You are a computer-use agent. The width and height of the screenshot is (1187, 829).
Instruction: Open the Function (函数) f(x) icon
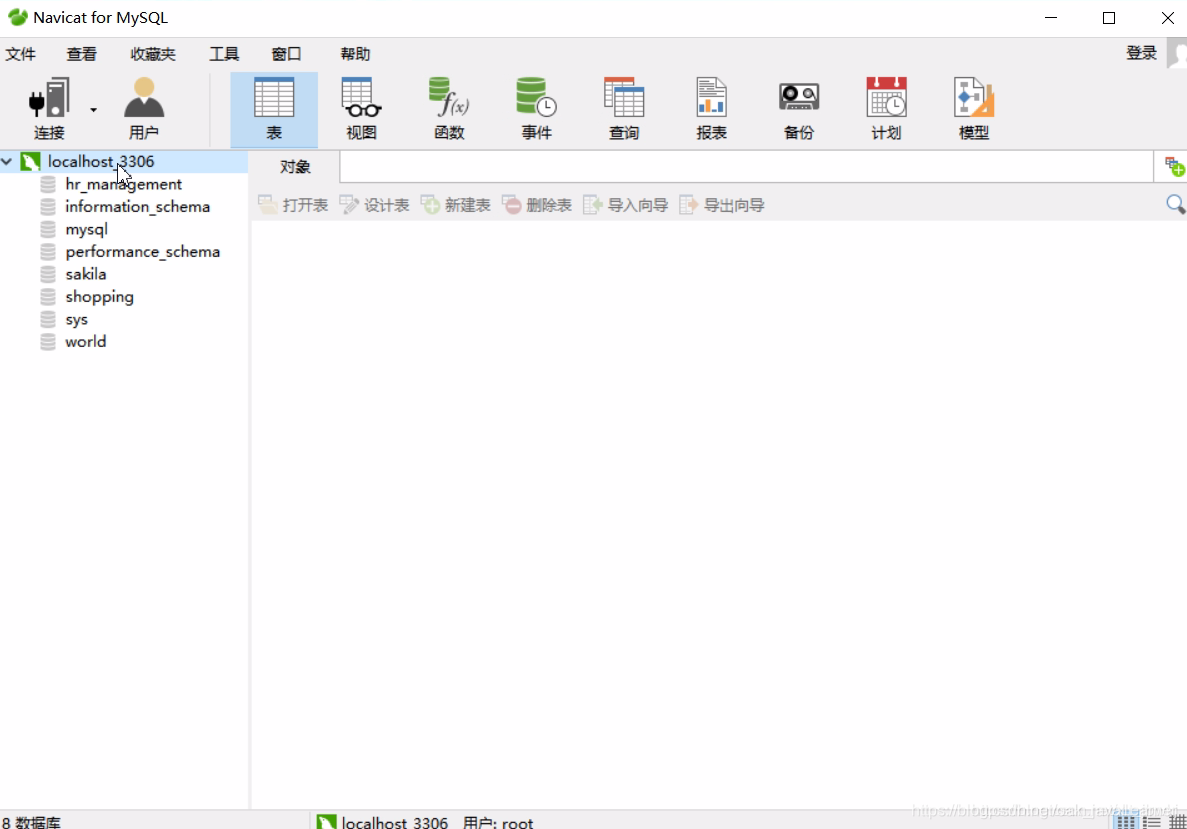(x=449, y=98)
